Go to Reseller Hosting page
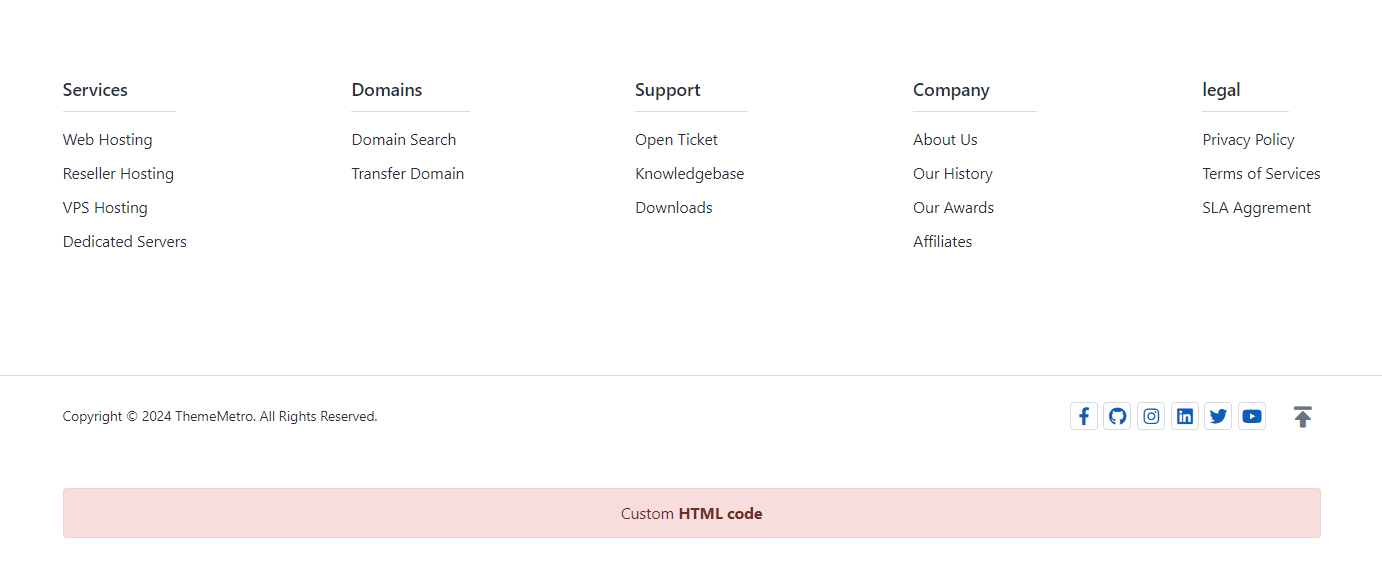Viewport: 1382px width, 570px height. pyautogui.click(x=118, y=174)
